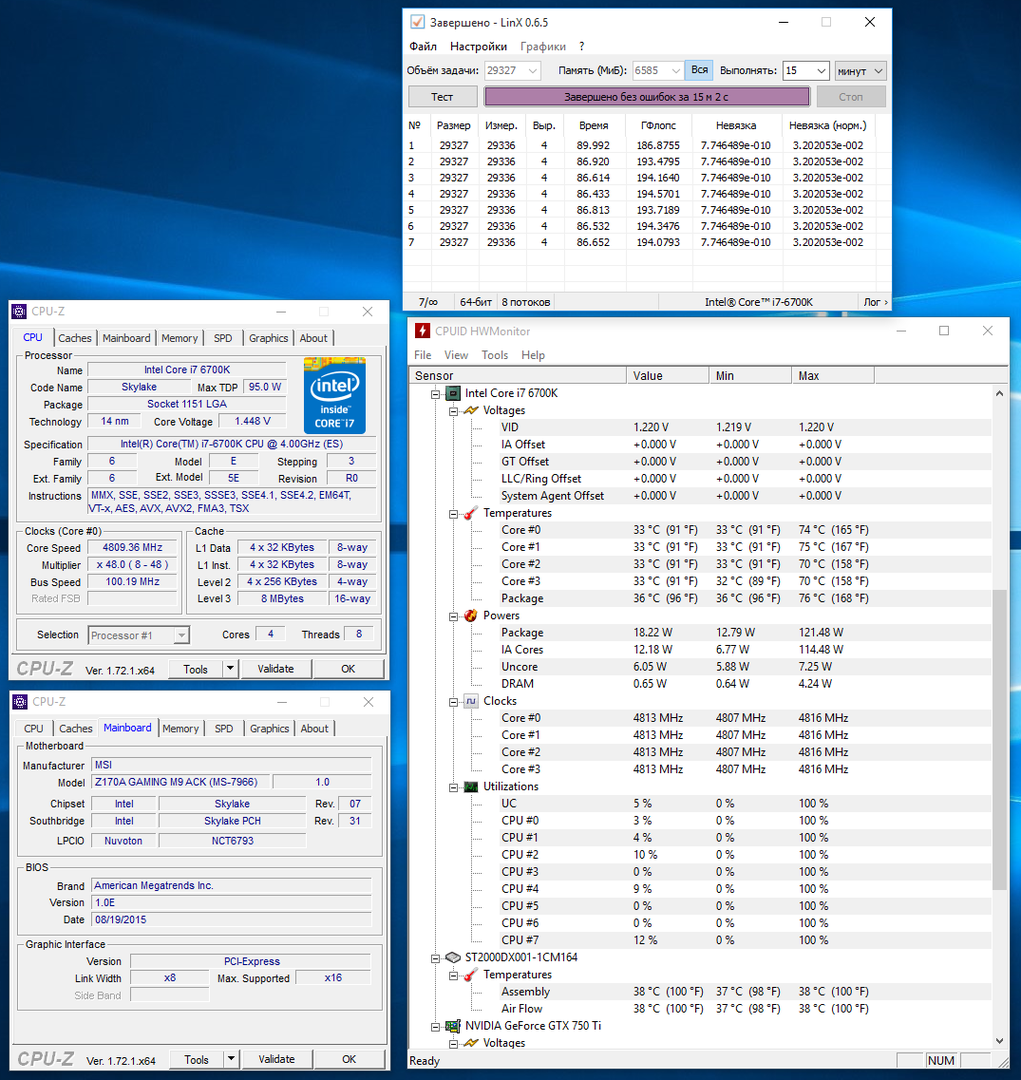Click the Utilizations icon in HWMonitor
This screenshot has width=1021, height=1080.
tap(470, 787)
